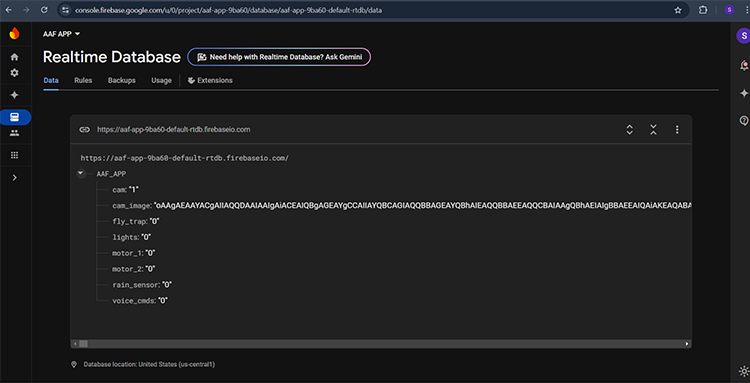
Task: Select the rain_sensor entry
Action: [x=142, y=285]
